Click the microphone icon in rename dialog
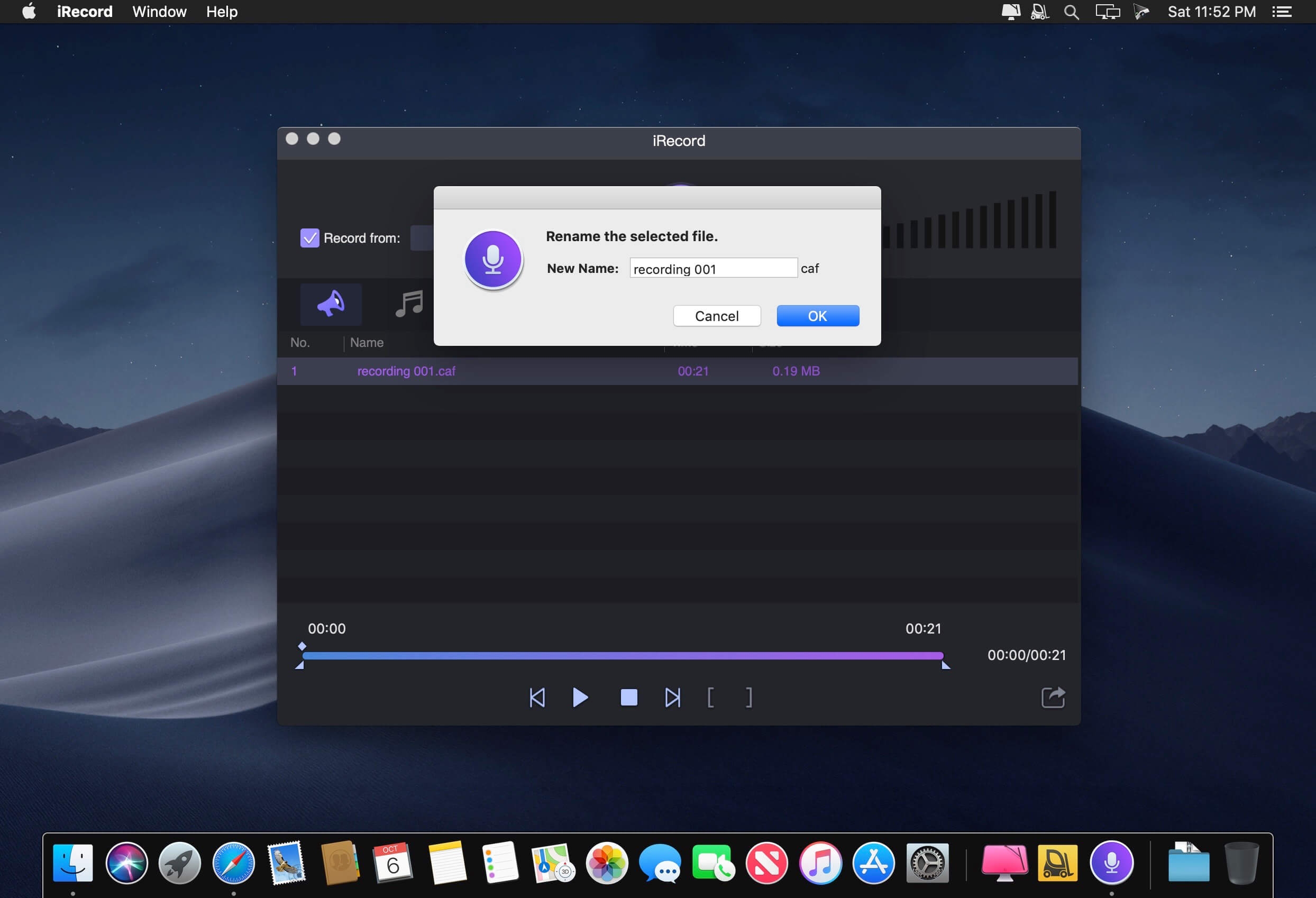This screenshot has width=1316, height=898. 493,260
